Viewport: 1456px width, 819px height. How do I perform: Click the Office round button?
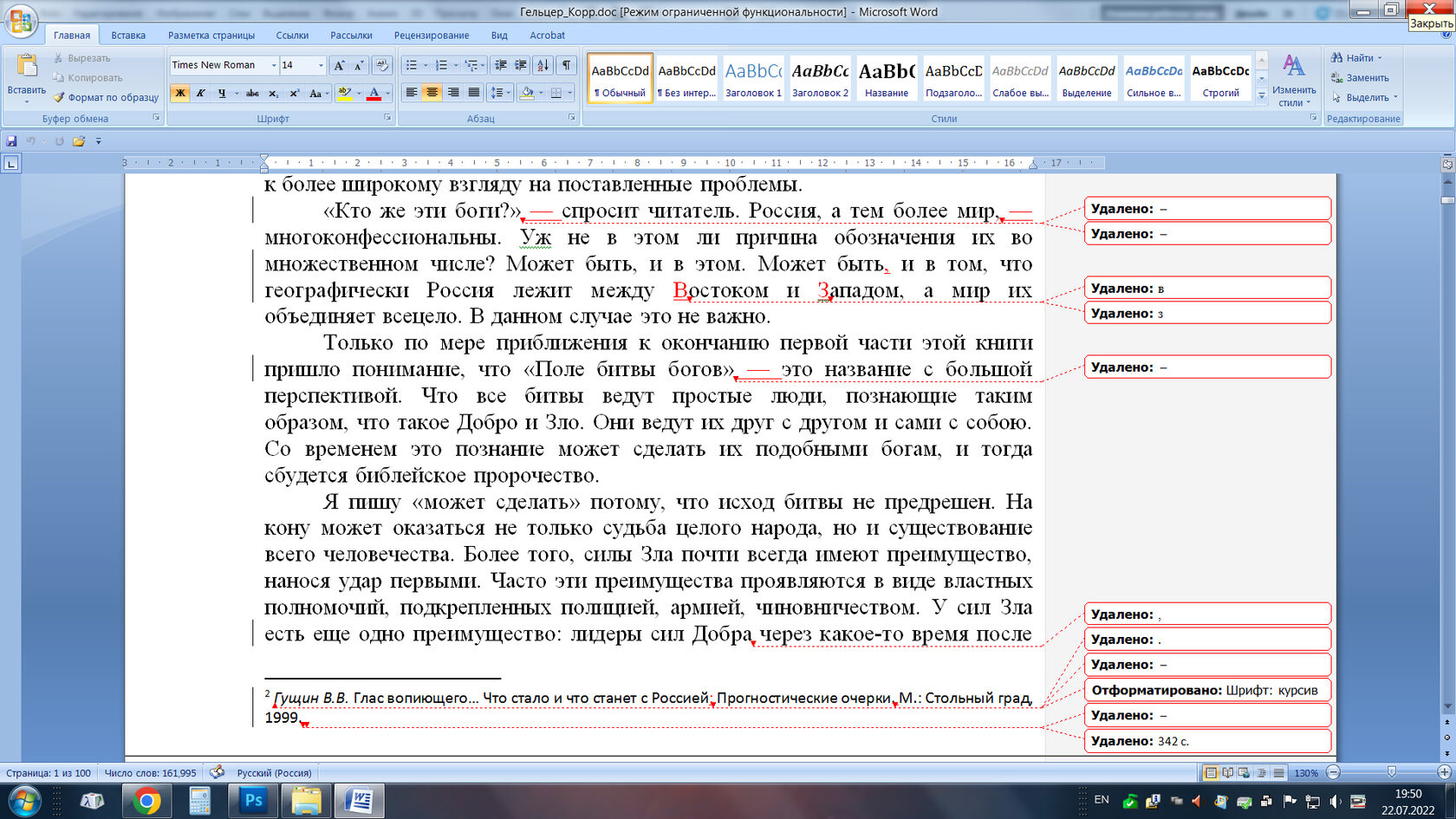click(x=22, y=21)
